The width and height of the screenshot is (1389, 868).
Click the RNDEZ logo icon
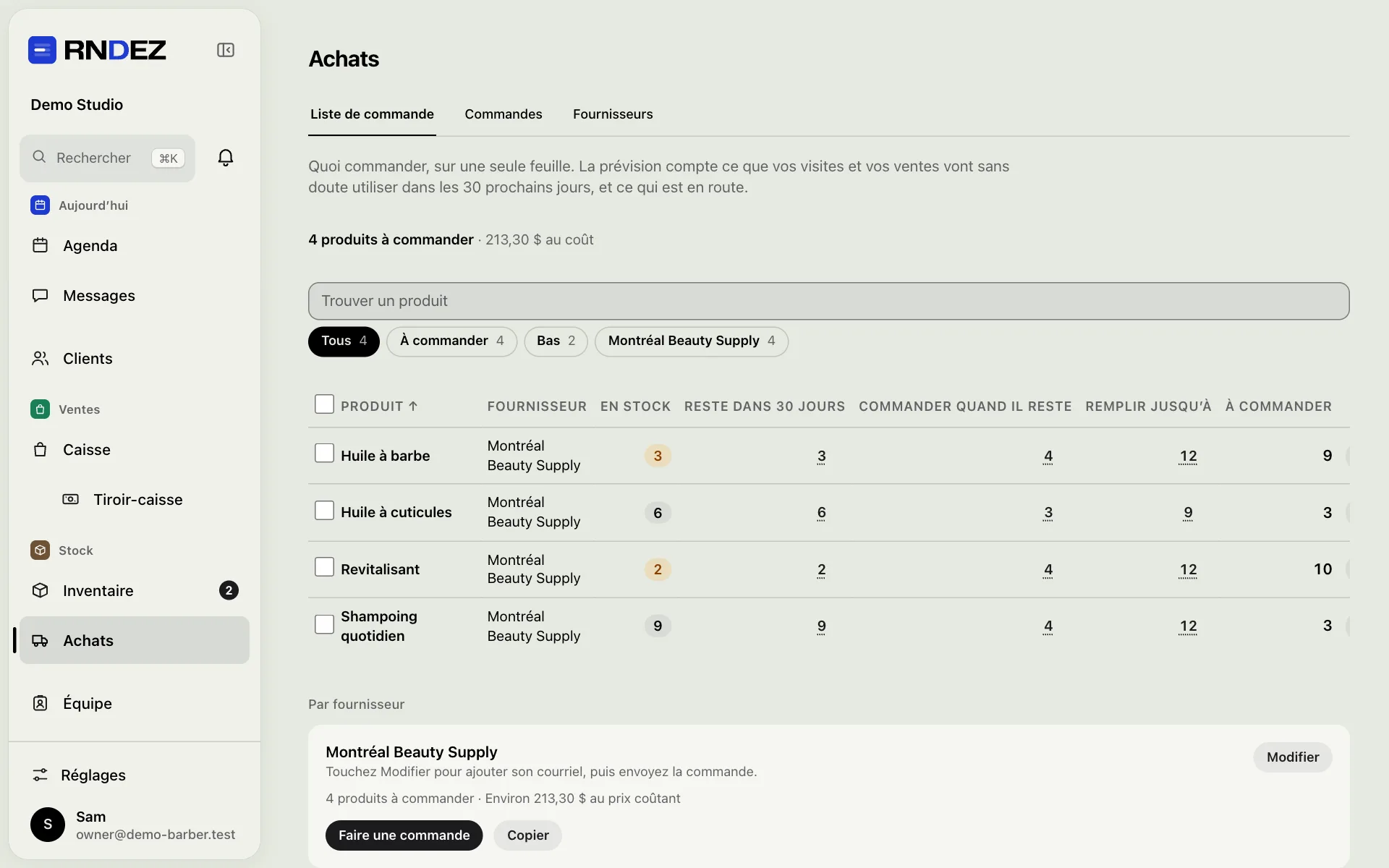(42, 50)
